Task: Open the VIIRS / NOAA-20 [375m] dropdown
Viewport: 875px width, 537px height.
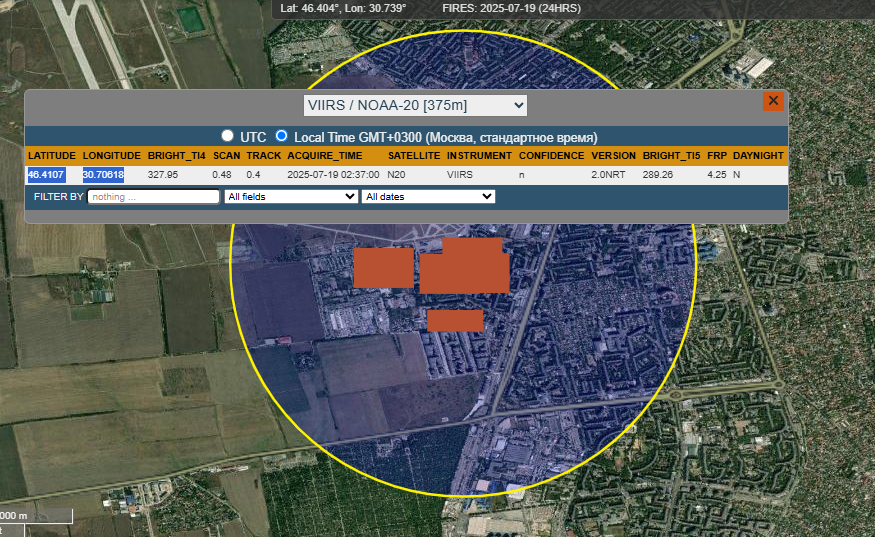Action: [415, 106]
